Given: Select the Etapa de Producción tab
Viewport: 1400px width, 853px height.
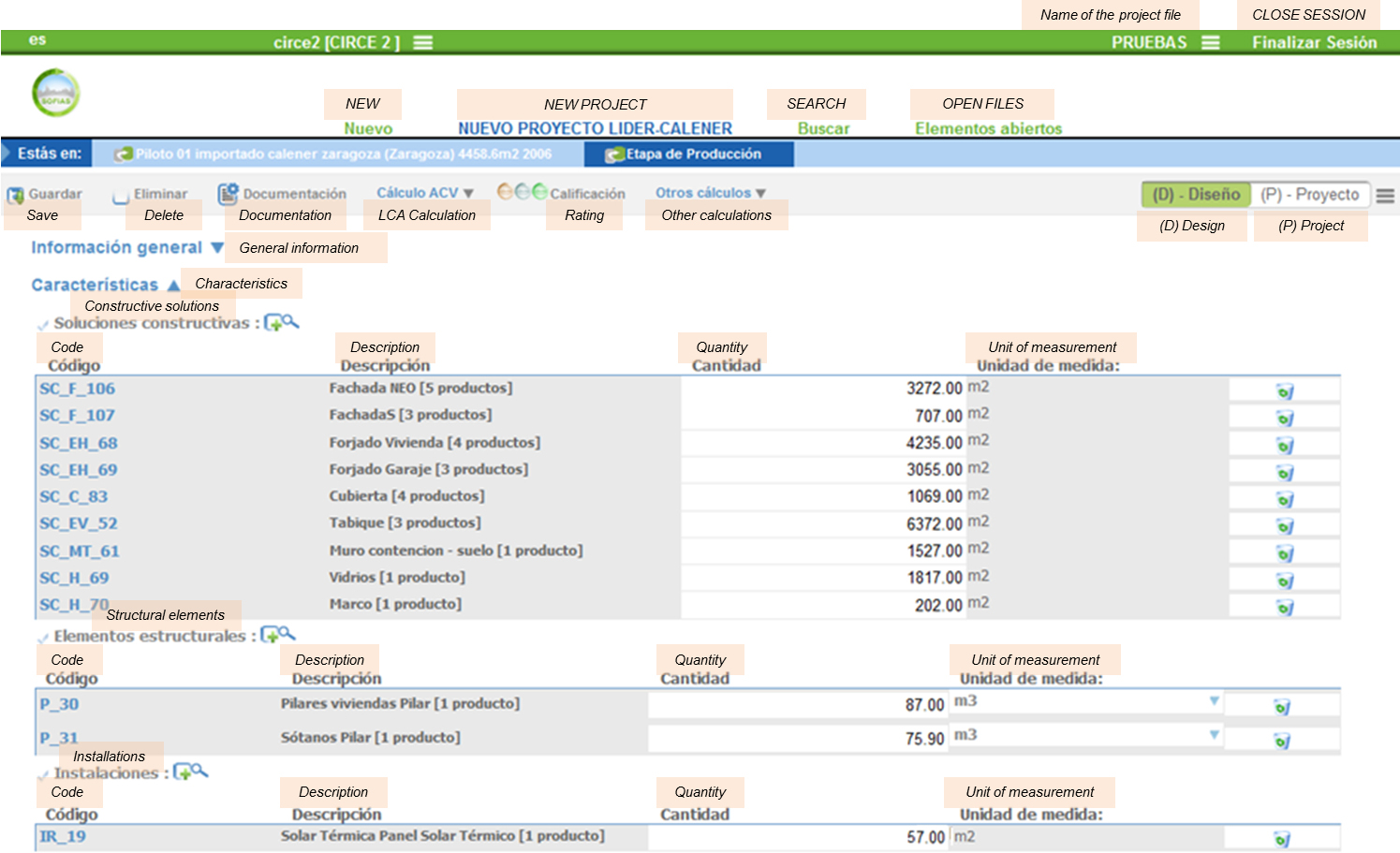Looking at the screenshot, I should pyautogui.click(x=689, y=154).
